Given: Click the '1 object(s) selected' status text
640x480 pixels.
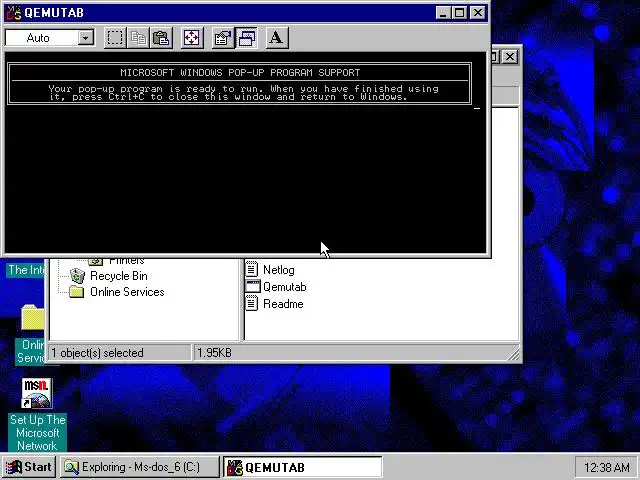Looking at the screenshot, I should tap(97, 353).
